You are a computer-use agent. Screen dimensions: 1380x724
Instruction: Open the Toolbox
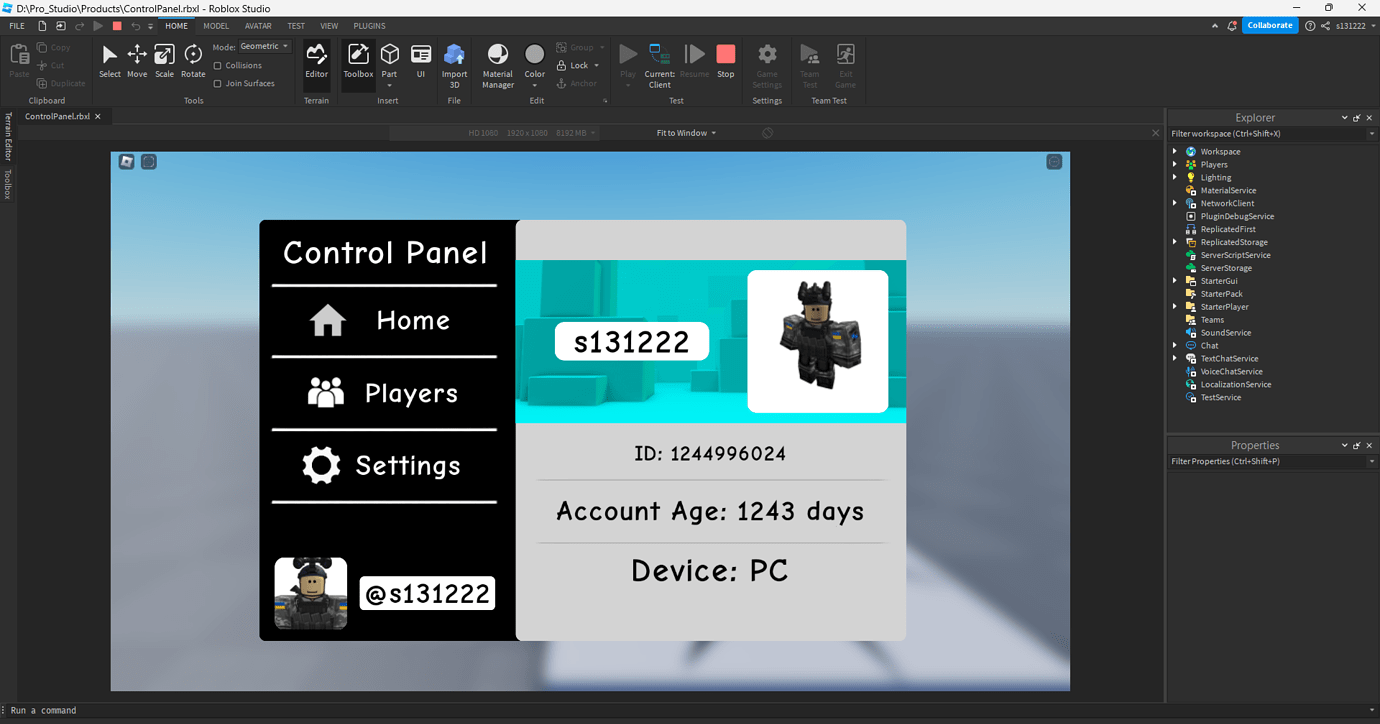click(357, 60)
